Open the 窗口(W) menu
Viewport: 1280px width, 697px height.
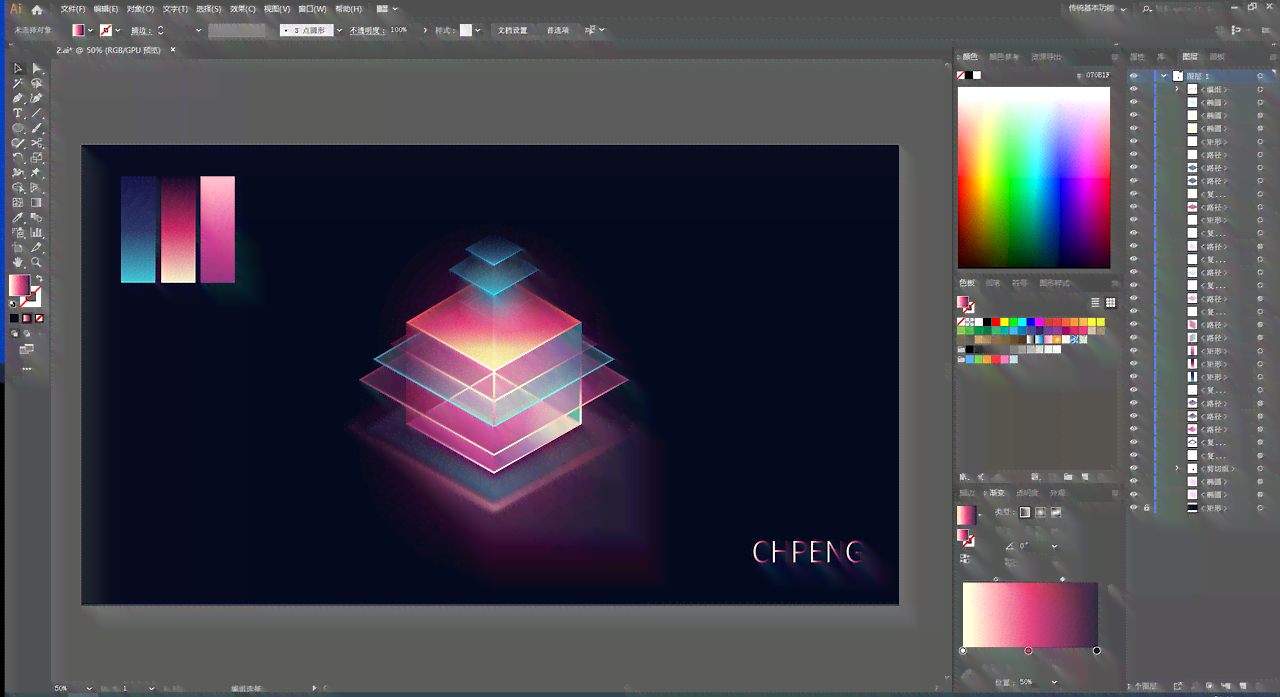tap(312, 9)
